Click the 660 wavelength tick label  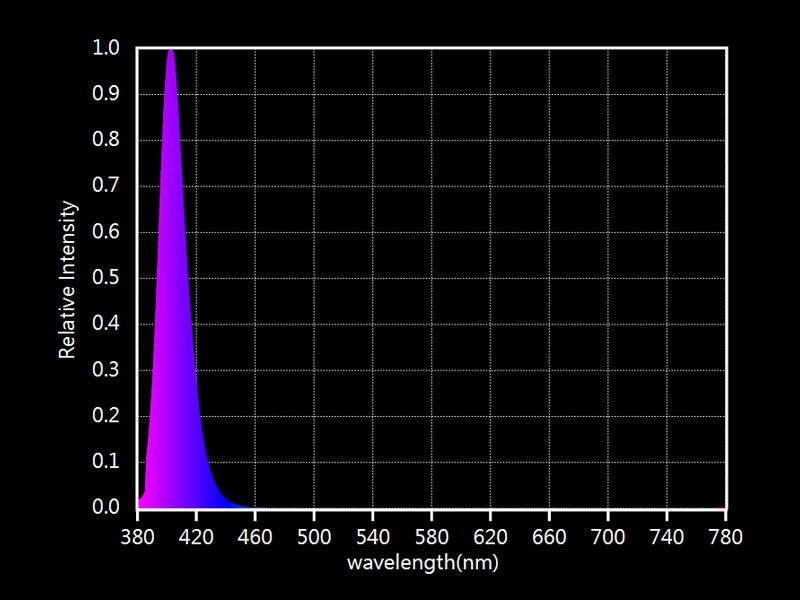point(549,537)
